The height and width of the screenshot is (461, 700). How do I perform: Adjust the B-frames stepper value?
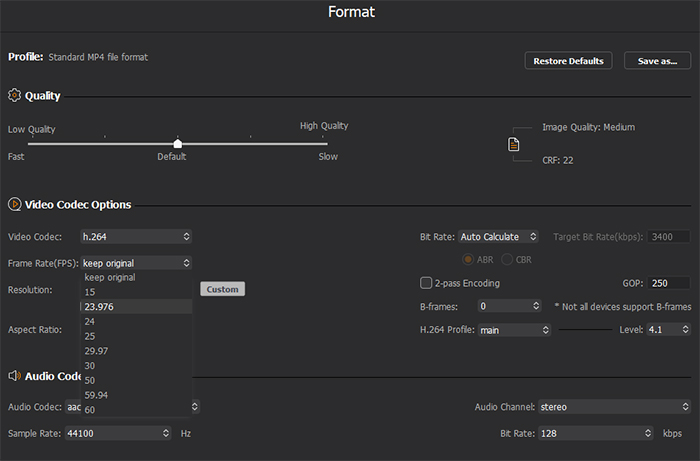click(x=536, y=306)
